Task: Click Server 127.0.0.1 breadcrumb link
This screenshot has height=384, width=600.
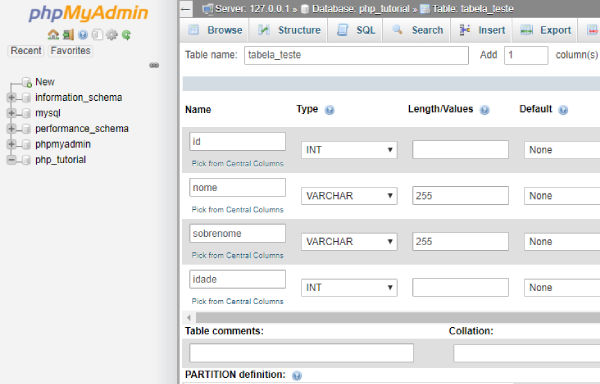Action: click(x=252, y=9)
